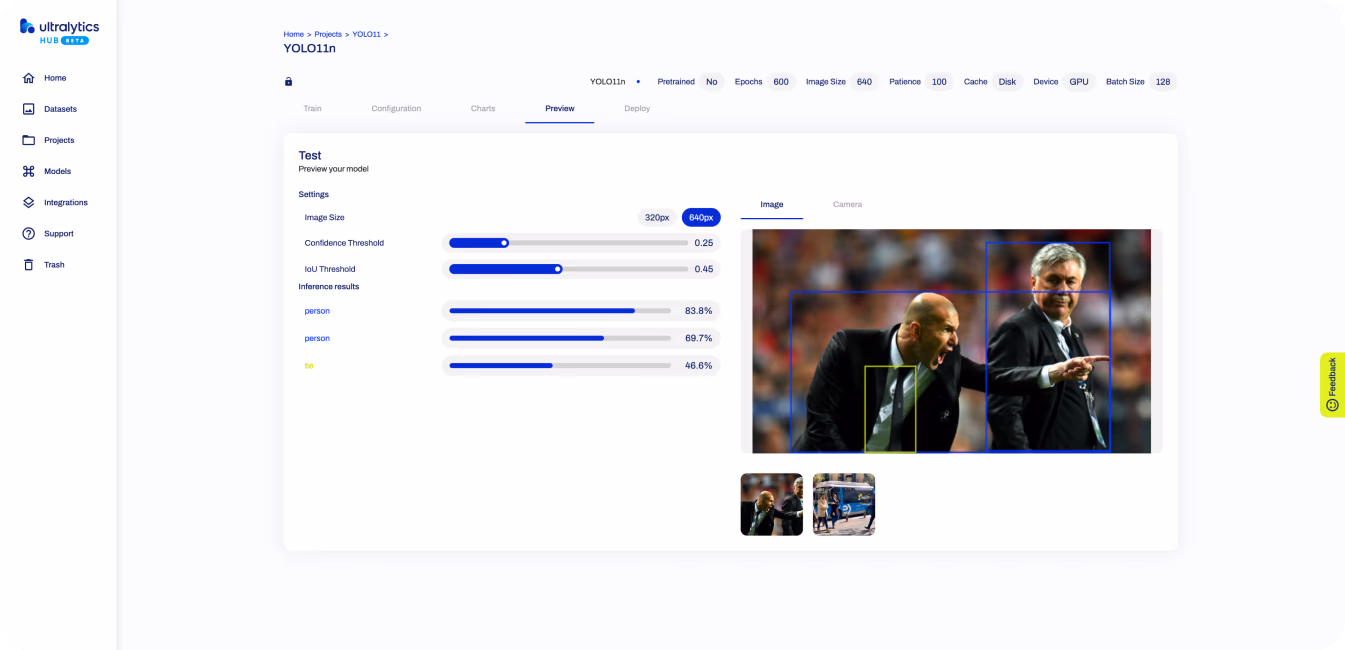1345x650 pixels.
Task: Select the bus street sample thumbnail
Action: (844, 504)
